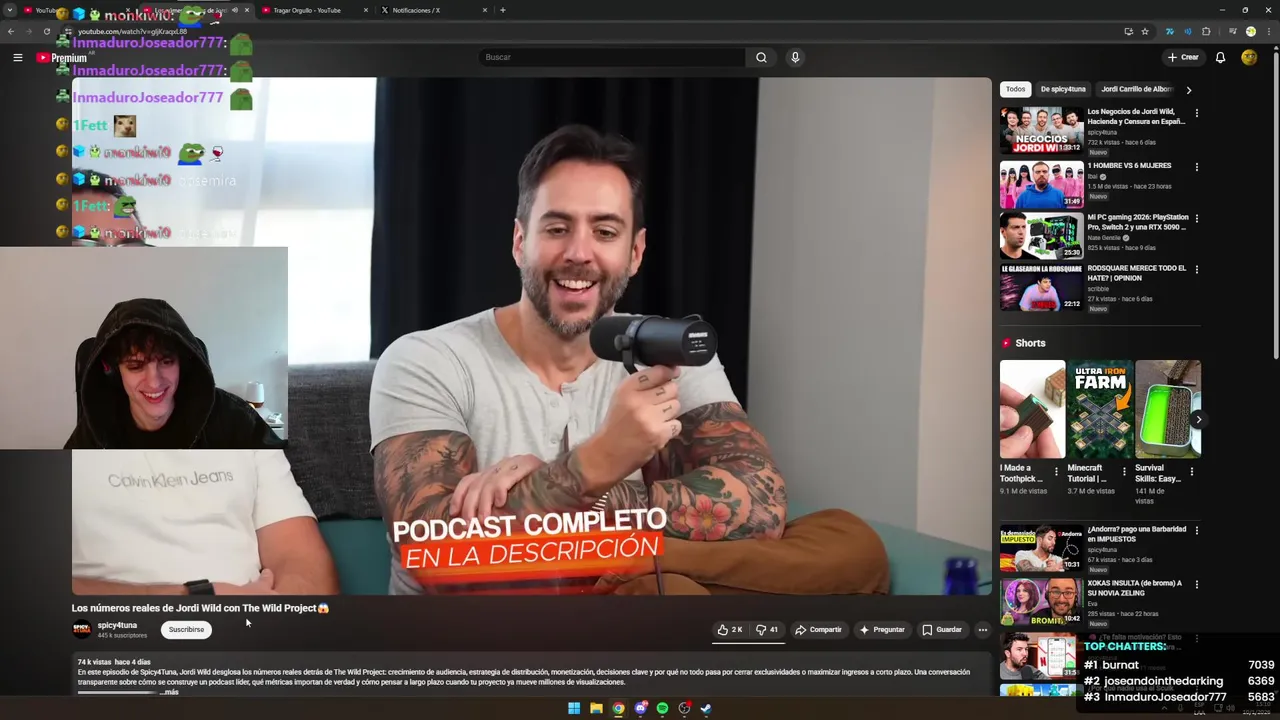Open a new Chrome tab
1280x720 pixels.
coord(502,10)
